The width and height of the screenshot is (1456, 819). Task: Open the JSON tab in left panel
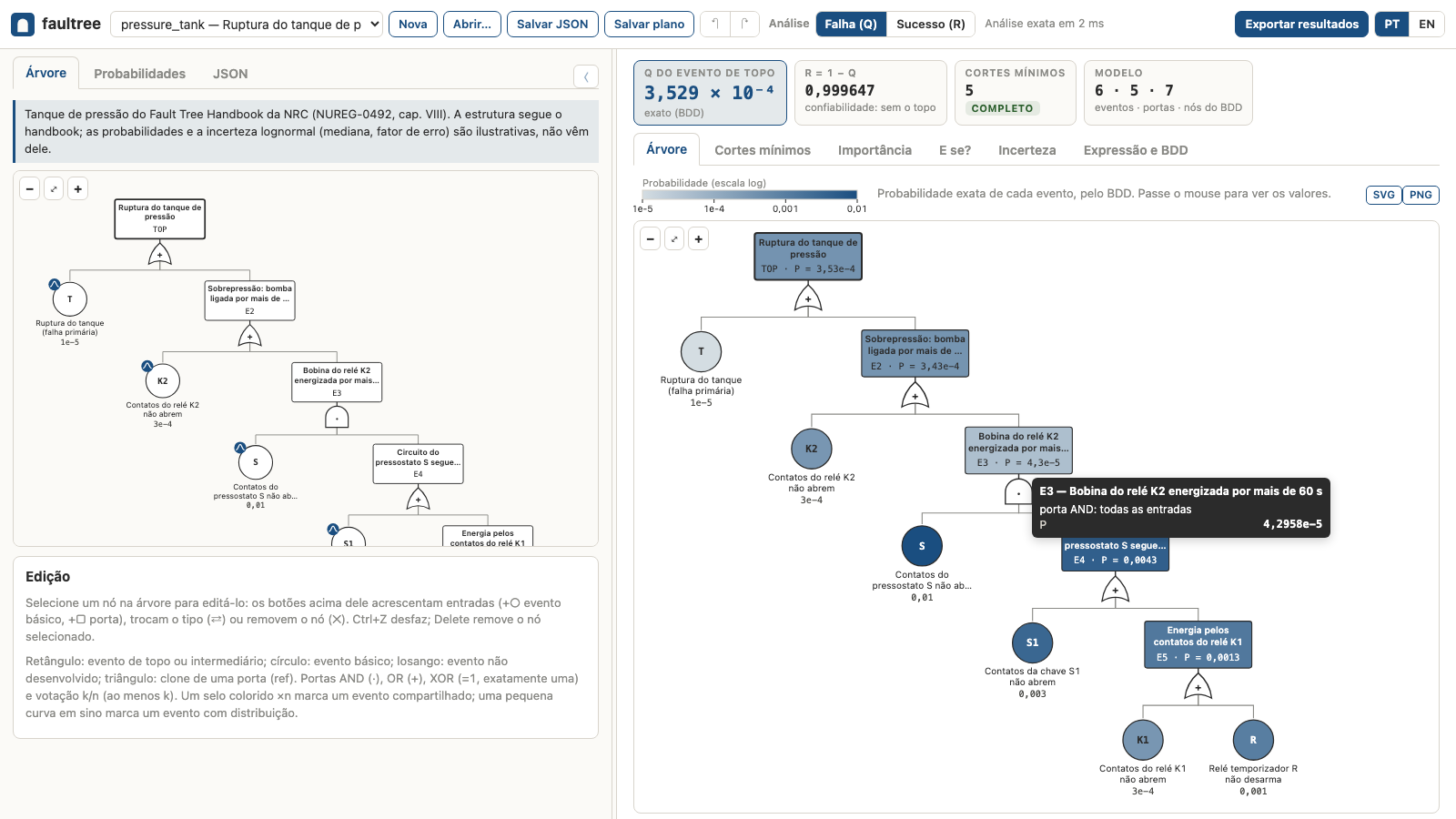coord(230,74)
